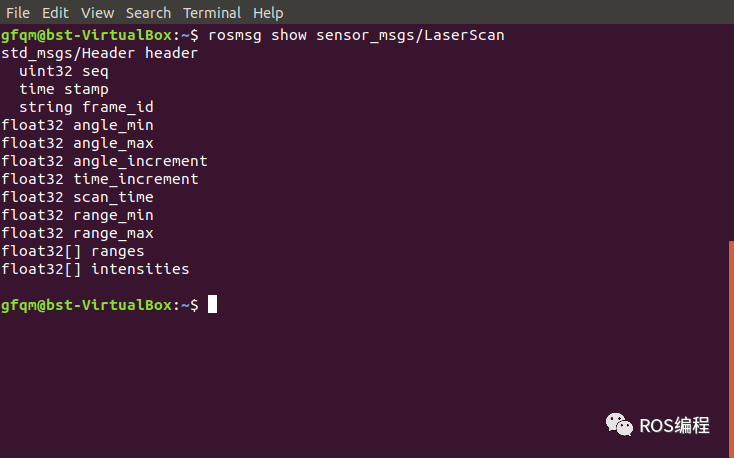This screenshot has width=734, height=458.
Task: Click the WeChat logo icon in the watermark
Action: pyautogui.click(x=619, y=424)
